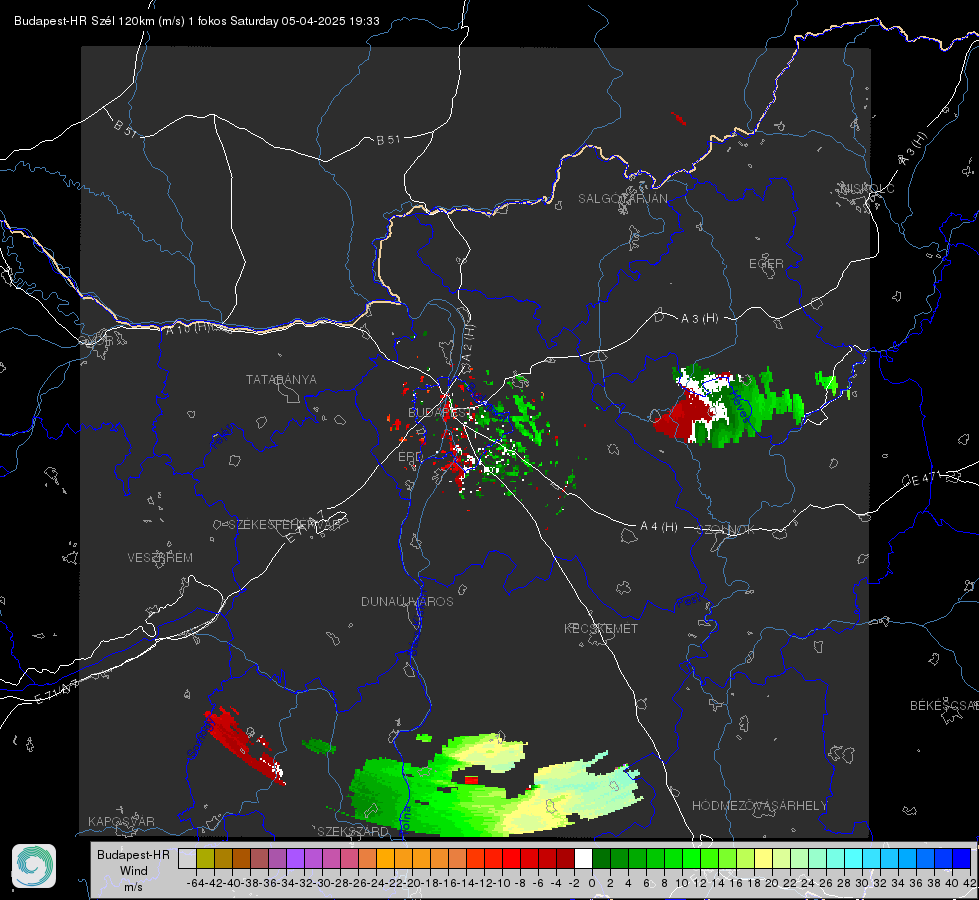Click the BÉKÉSCSABA city label

point(944,706)
